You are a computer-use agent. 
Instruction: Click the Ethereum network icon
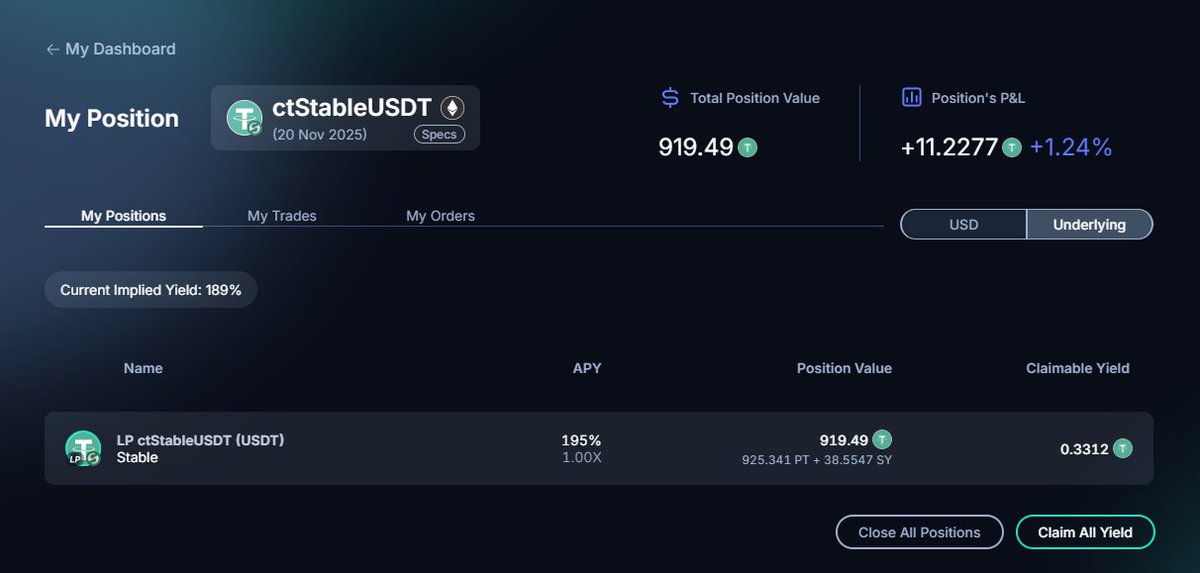click(454, 108)
